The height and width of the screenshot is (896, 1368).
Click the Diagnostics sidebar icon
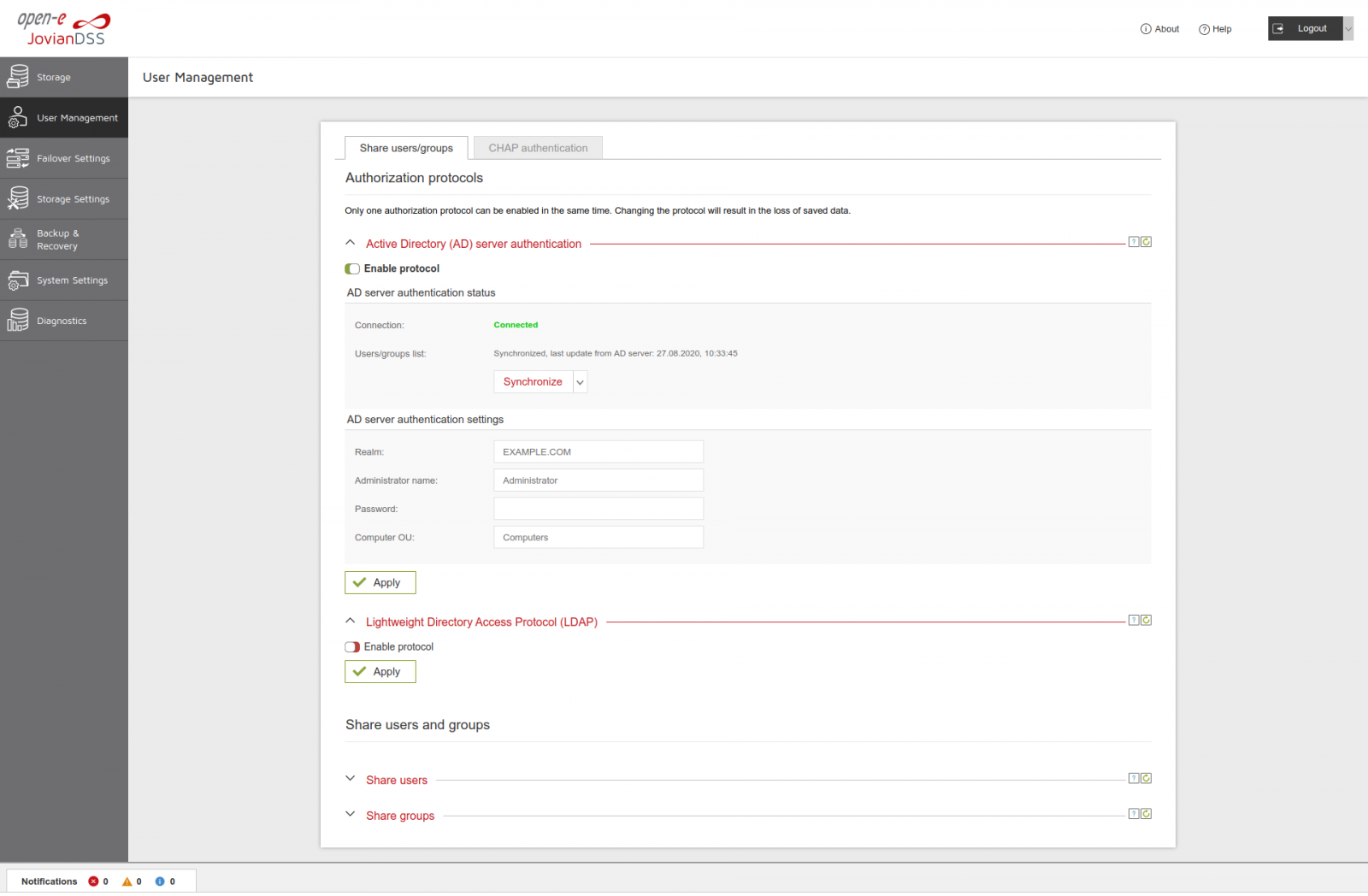18,321
